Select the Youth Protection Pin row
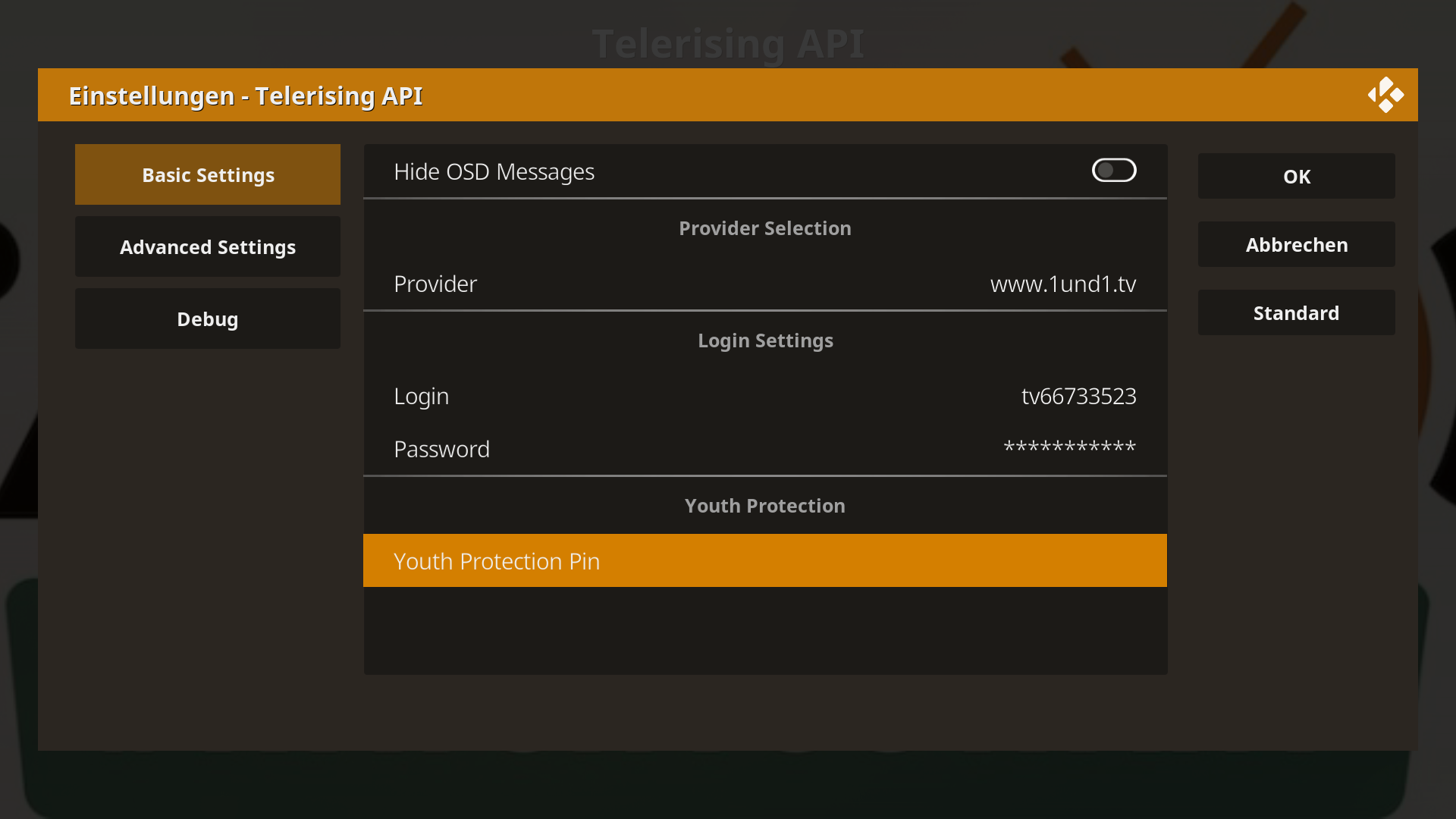Image resolution: width=1456 pixels, height=819 pixels. pyautogui.click(x=765, y=560)
